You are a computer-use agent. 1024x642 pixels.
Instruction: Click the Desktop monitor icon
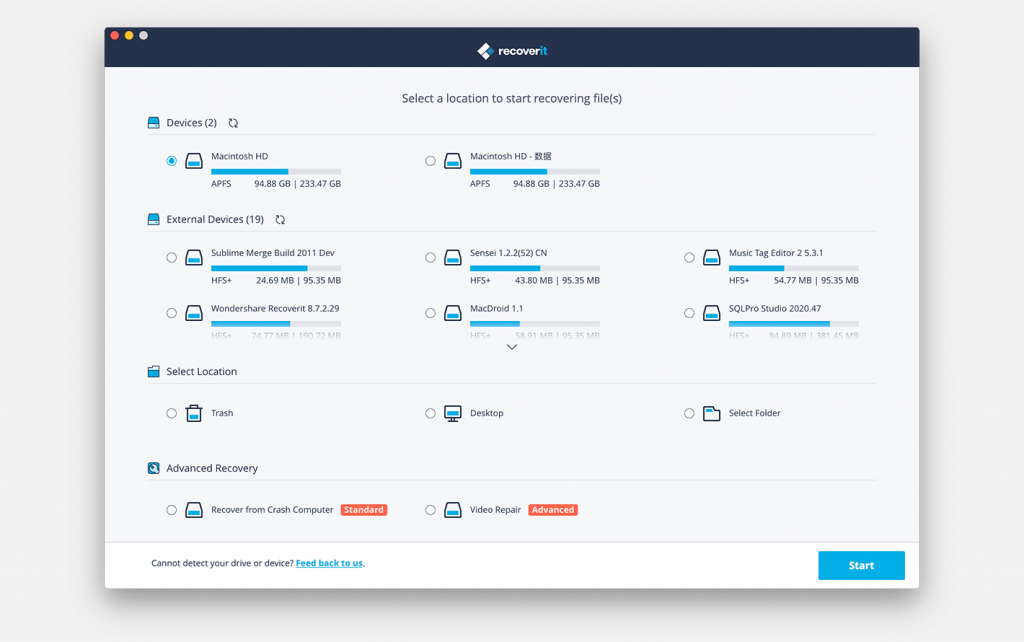(x=453, y=413)
